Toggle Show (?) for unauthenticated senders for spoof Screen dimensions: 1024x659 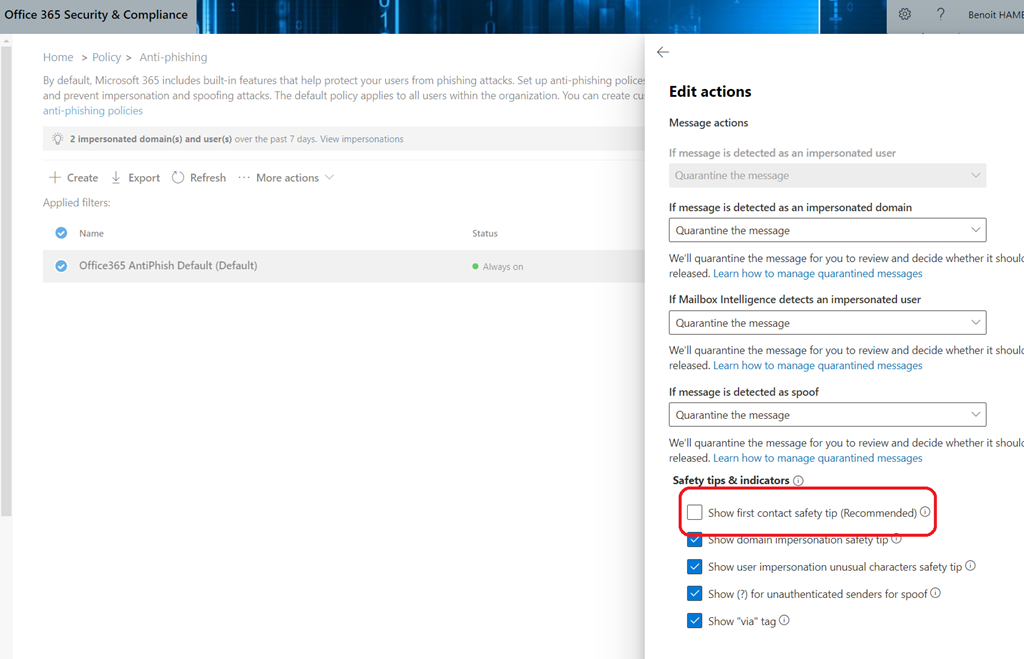coord(694,594)
